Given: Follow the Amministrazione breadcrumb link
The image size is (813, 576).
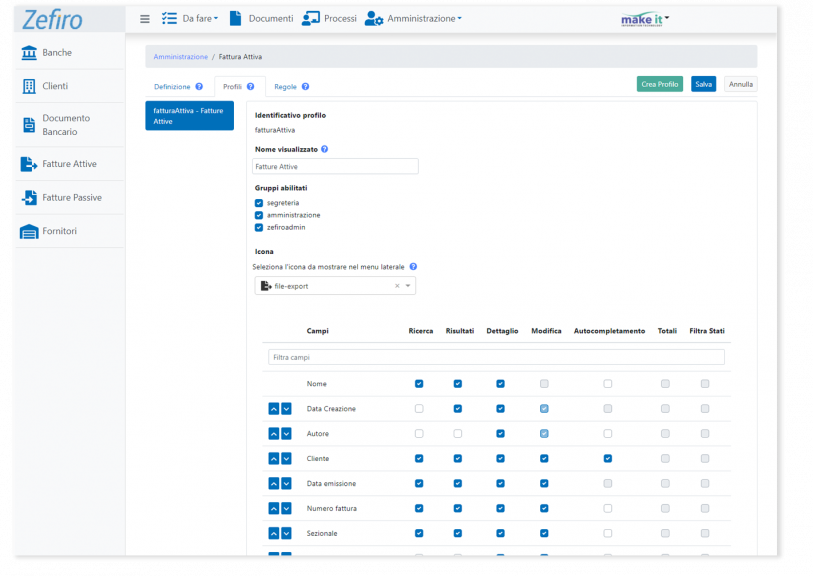Looking at the screenshot, I should [180, 57].
